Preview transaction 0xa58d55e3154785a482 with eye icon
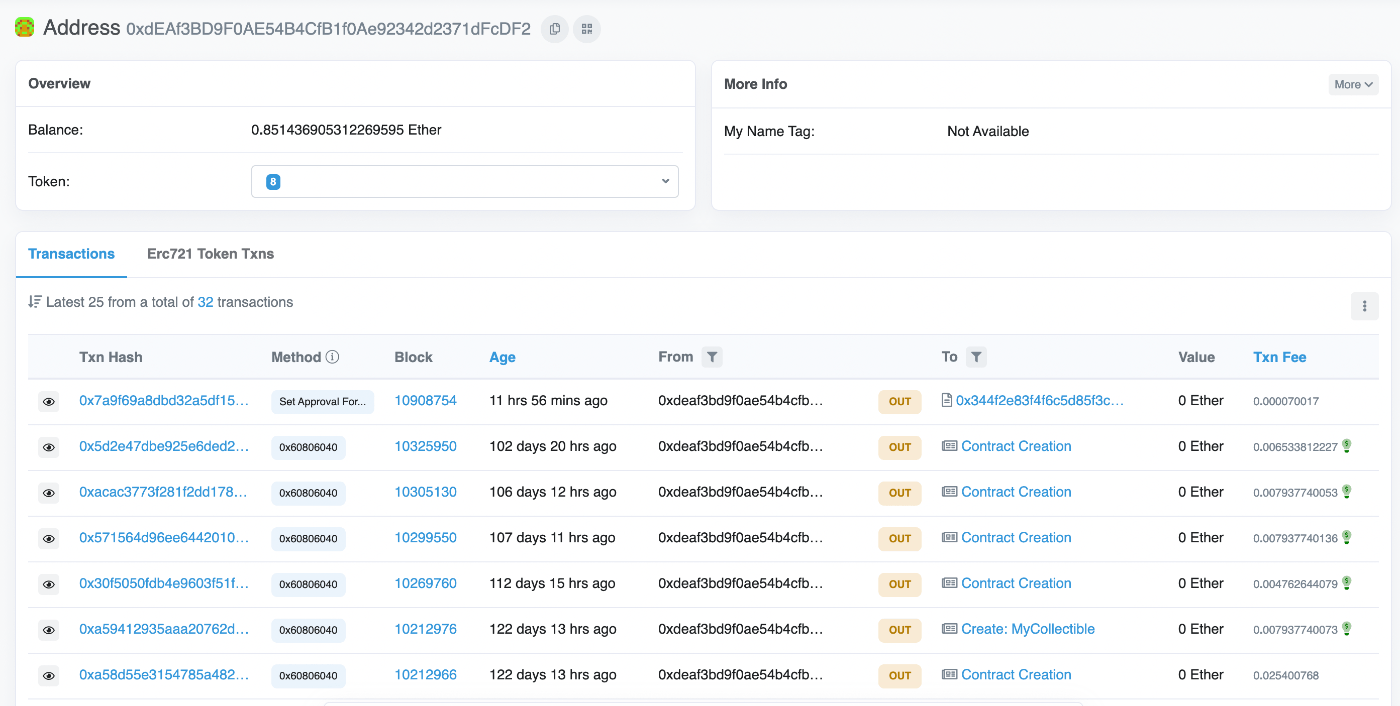The height and width of the screenshot is (706, 1400). (x=48, y=676)
